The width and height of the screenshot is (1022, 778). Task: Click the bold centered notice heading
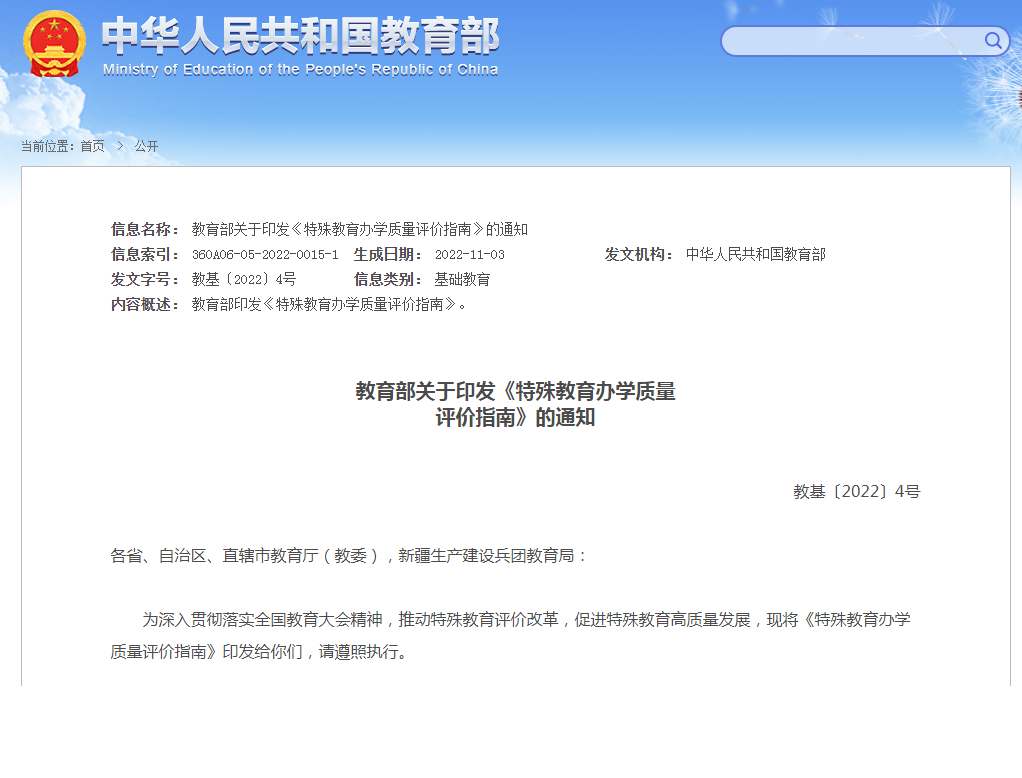coord(515,404)
